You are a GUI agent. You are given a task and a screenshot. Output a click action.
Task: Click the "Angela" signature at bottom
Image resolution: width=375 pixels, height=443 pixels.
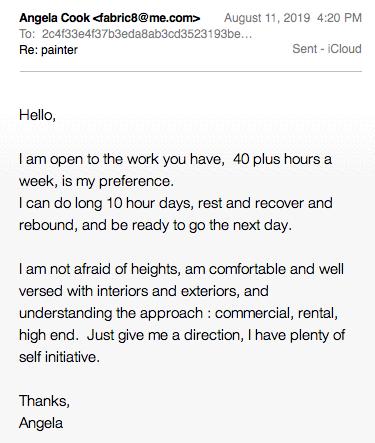(x=41, y=423)
